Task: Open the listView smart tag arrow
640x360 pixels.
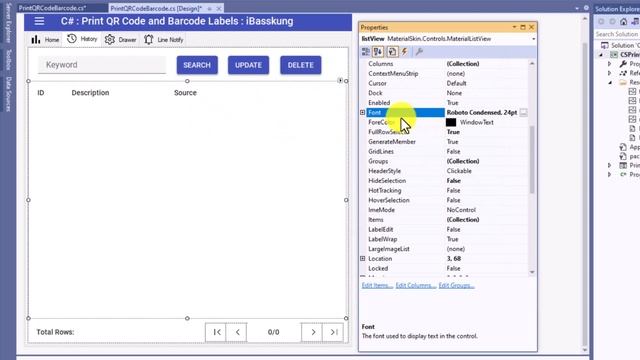Action: click(x=340, y=80)
